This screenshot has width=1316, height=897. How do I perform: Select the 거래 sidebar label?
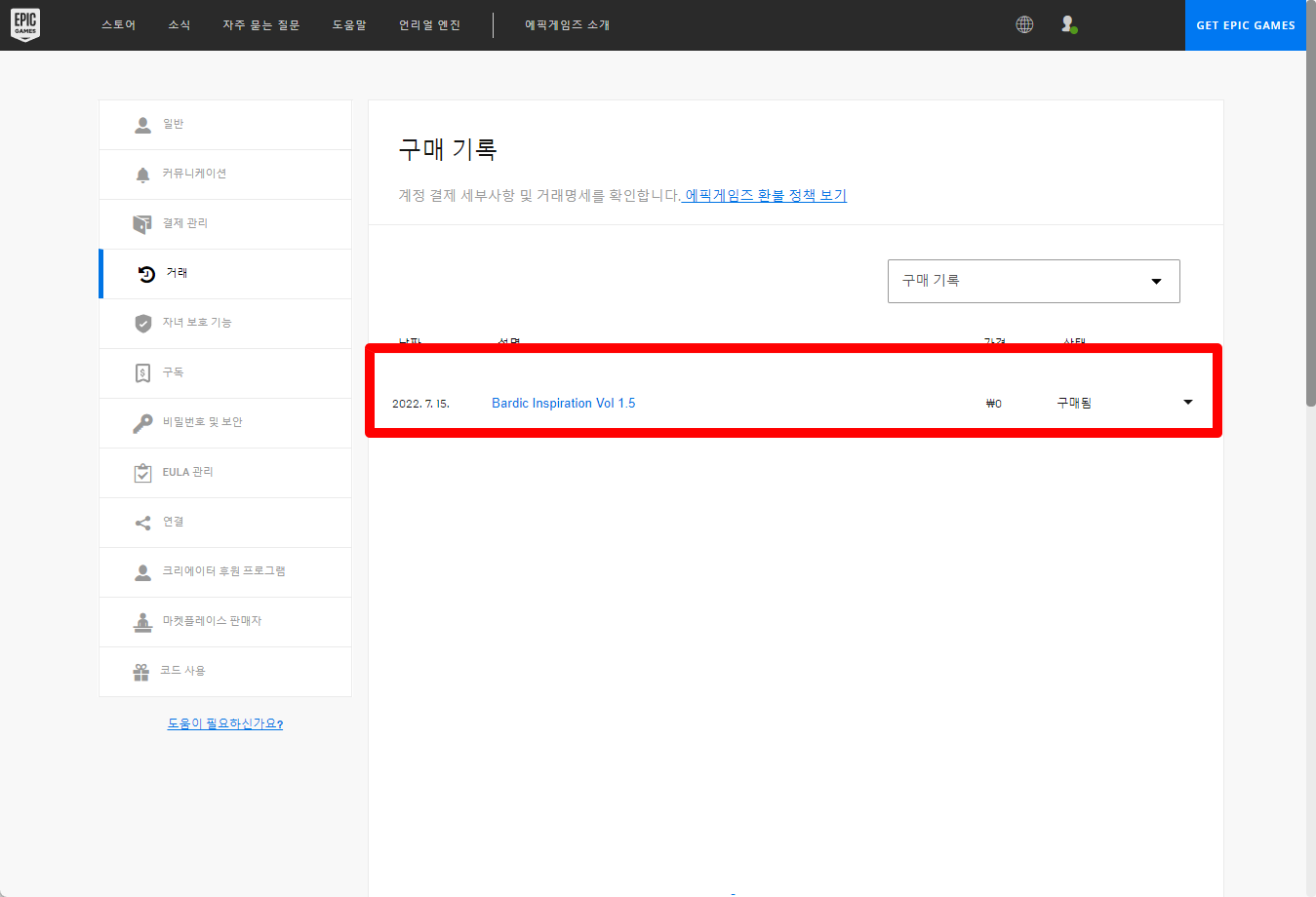click(x=177, y=273)
